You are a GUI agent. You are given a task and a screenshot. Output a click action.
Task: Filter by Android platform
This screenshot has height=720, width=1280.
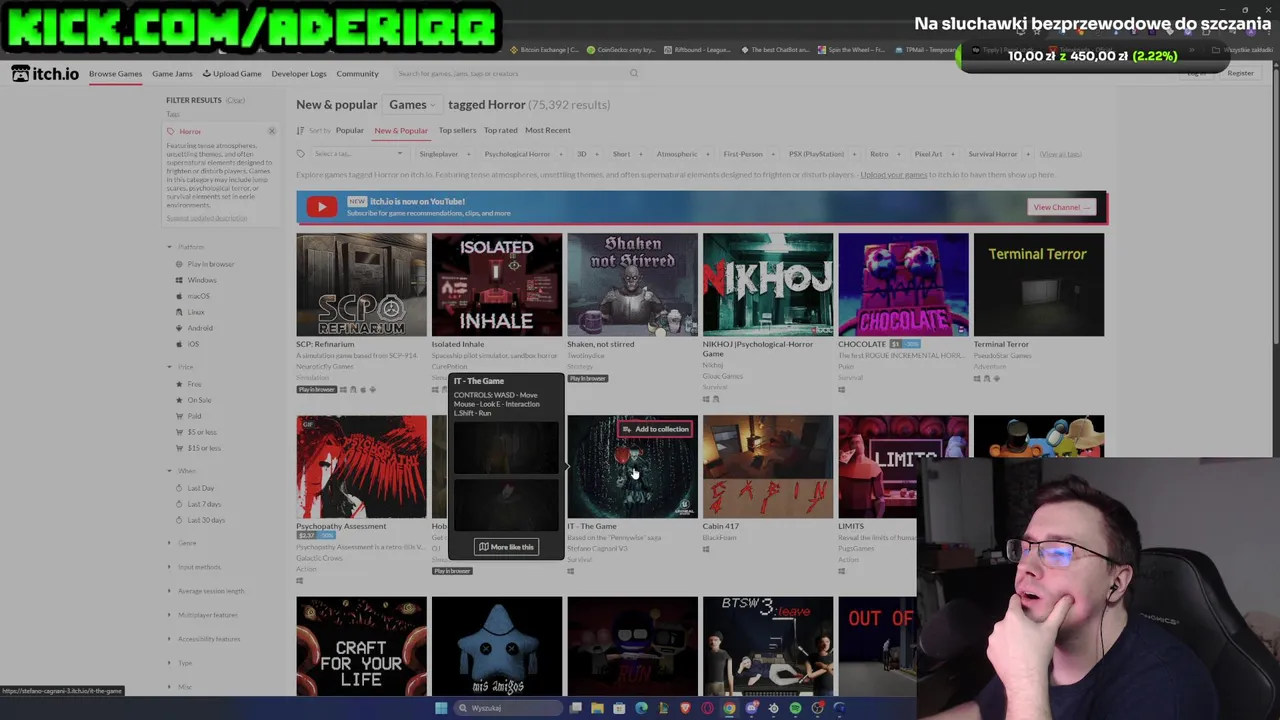(x=194, y=328)
